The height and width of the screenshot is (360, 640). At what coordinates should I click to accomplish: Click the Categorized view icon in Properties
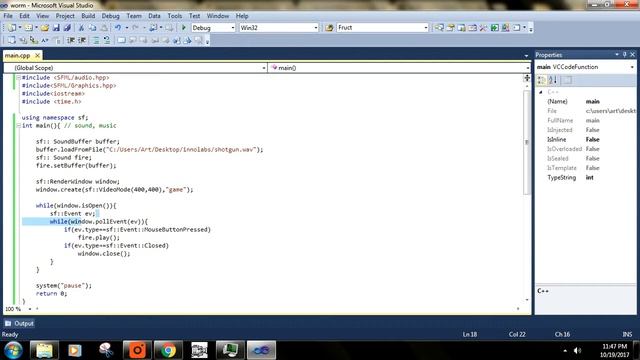pos(542,80)
